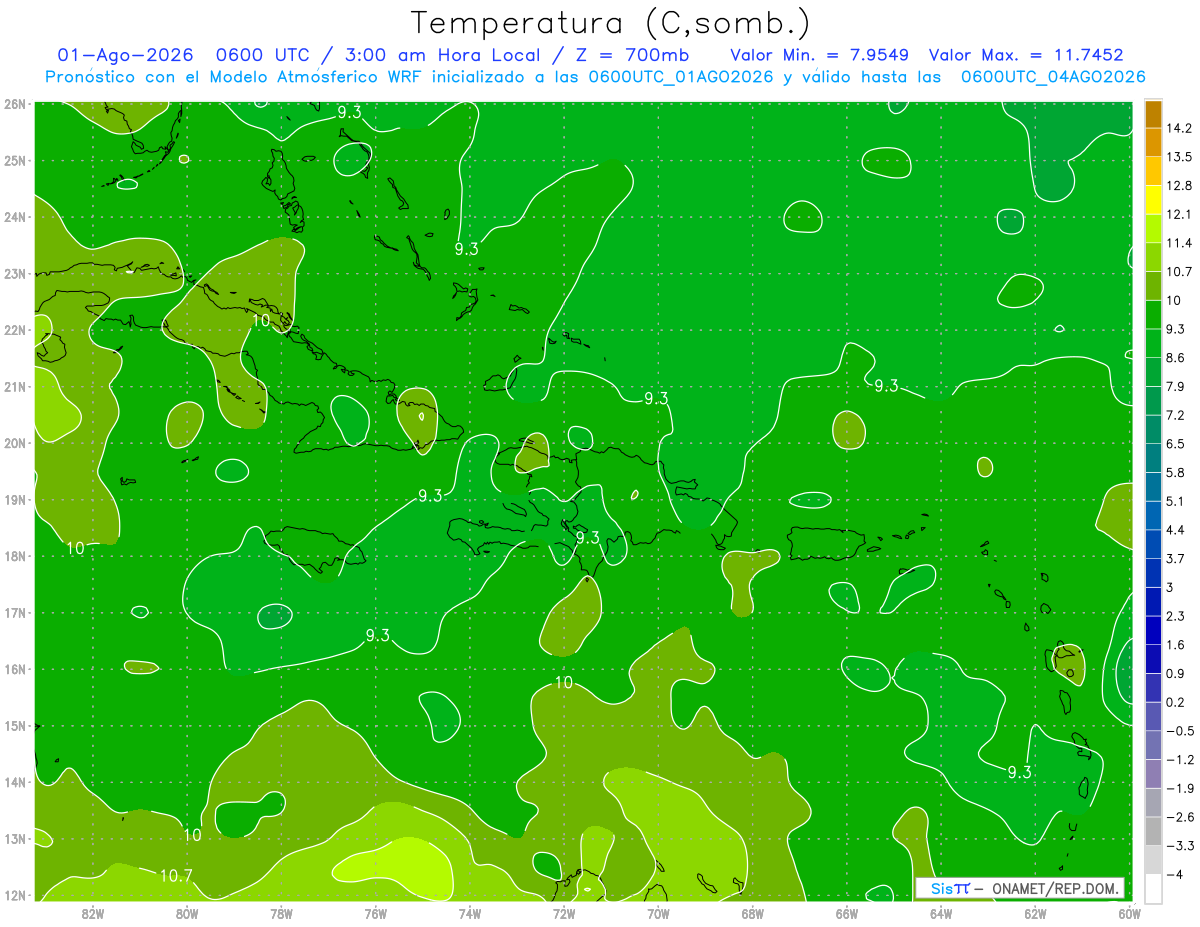Pick the yellow swatch between 12.1 and 12.8
The height and width of the screenshot is (927, 1200).
click(1154, 200)
